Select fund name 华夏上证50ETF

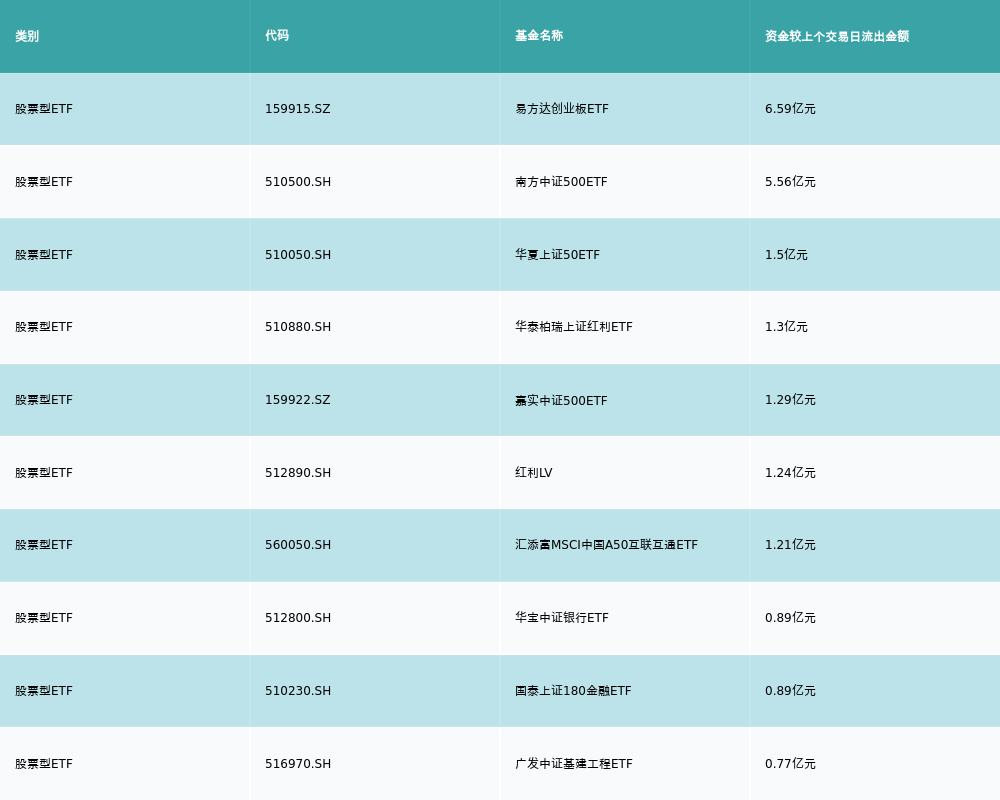pos(557,255)
